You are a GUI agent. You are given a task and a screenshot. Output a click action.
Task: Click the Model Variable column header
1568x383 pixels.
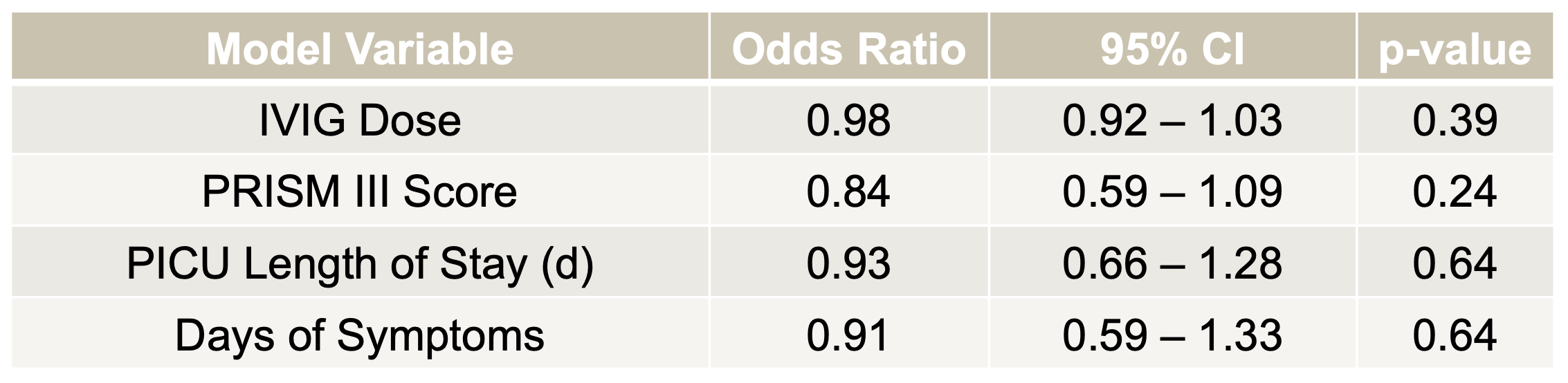360,46
